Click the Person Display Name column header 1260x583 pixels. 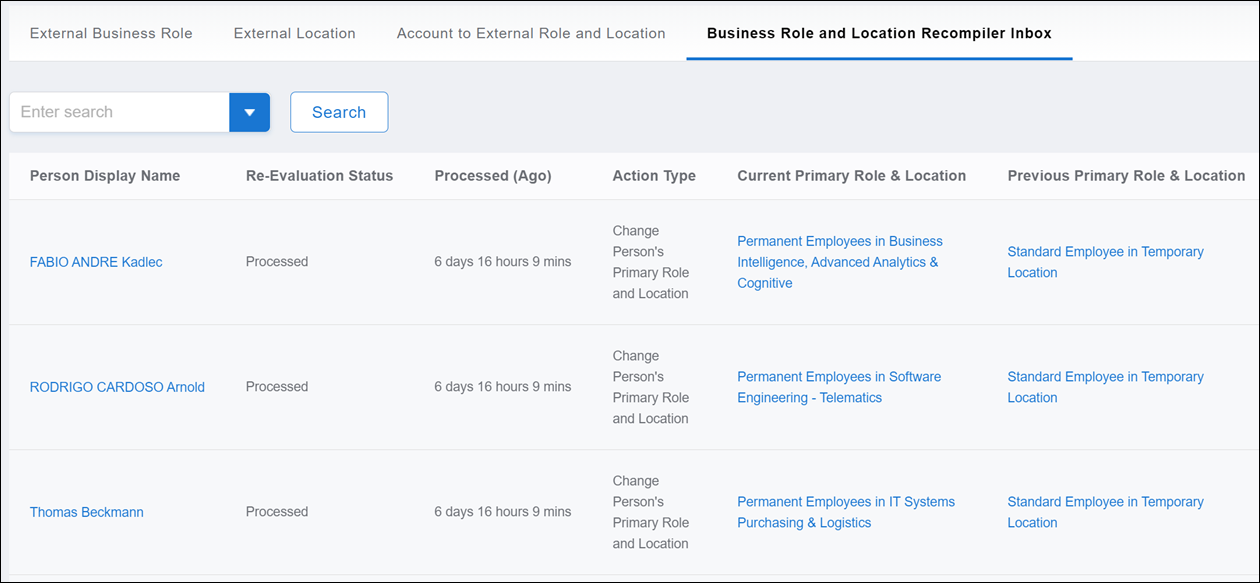[105, 176]
